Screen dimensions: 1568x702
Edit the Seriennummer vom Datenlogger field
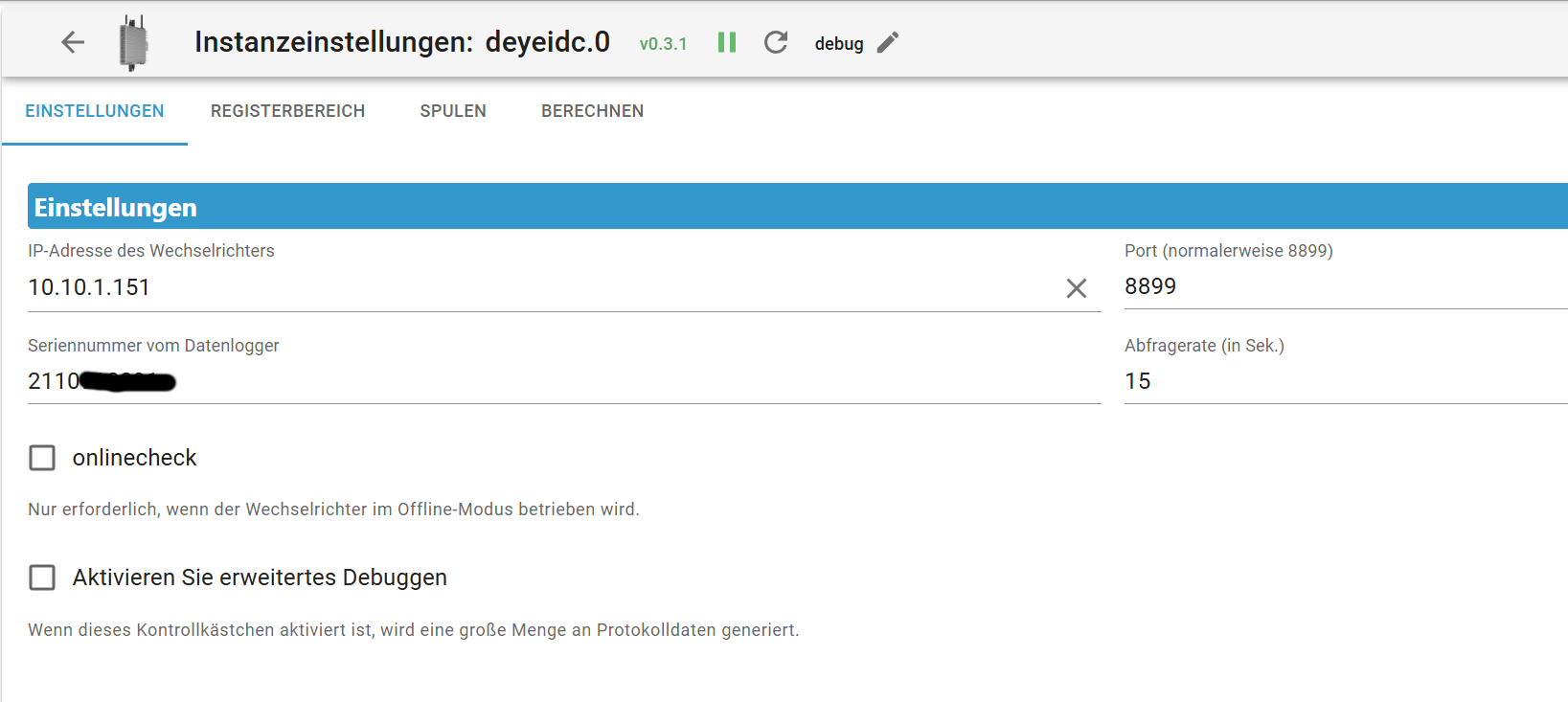(x=564, y=381)
